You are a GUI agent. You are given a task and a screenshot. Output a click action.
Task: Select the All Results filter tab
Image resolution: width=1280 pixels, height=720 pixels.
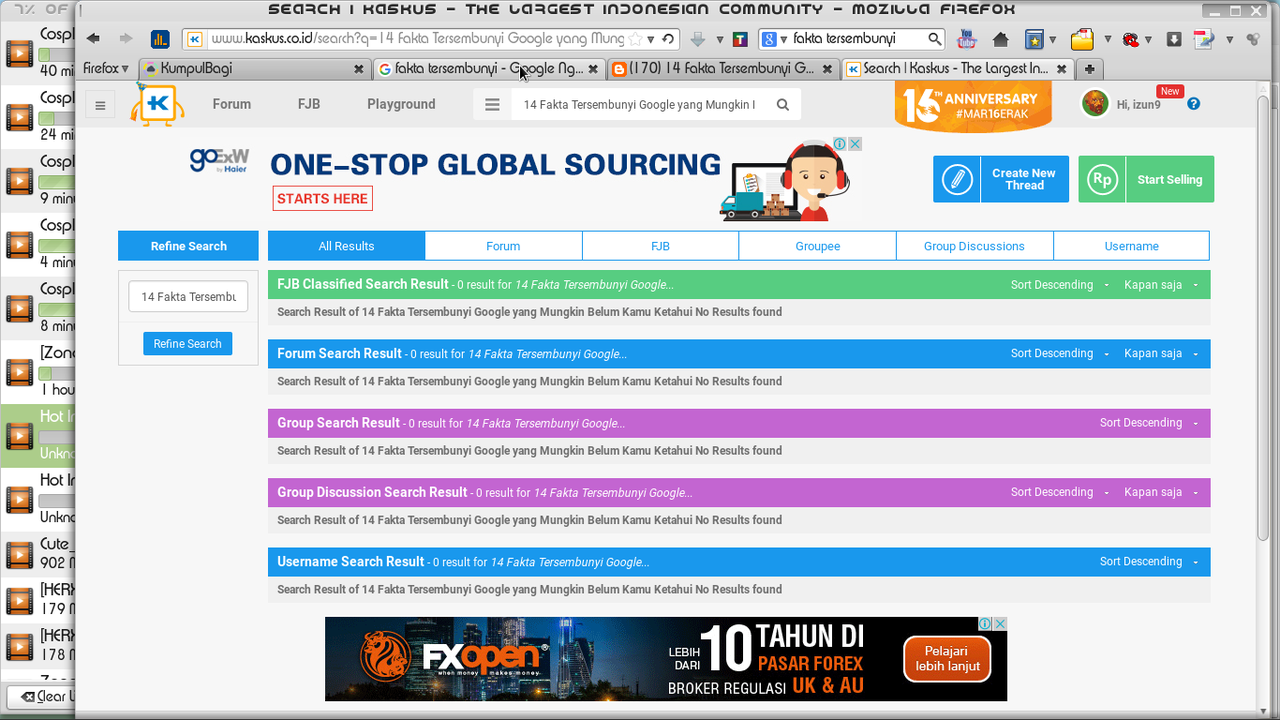coord(346,246)
